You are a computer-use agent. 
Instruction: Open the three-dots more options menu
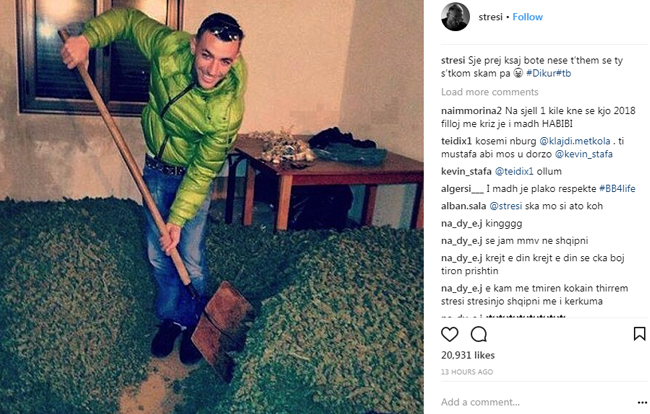coord(642,402)
